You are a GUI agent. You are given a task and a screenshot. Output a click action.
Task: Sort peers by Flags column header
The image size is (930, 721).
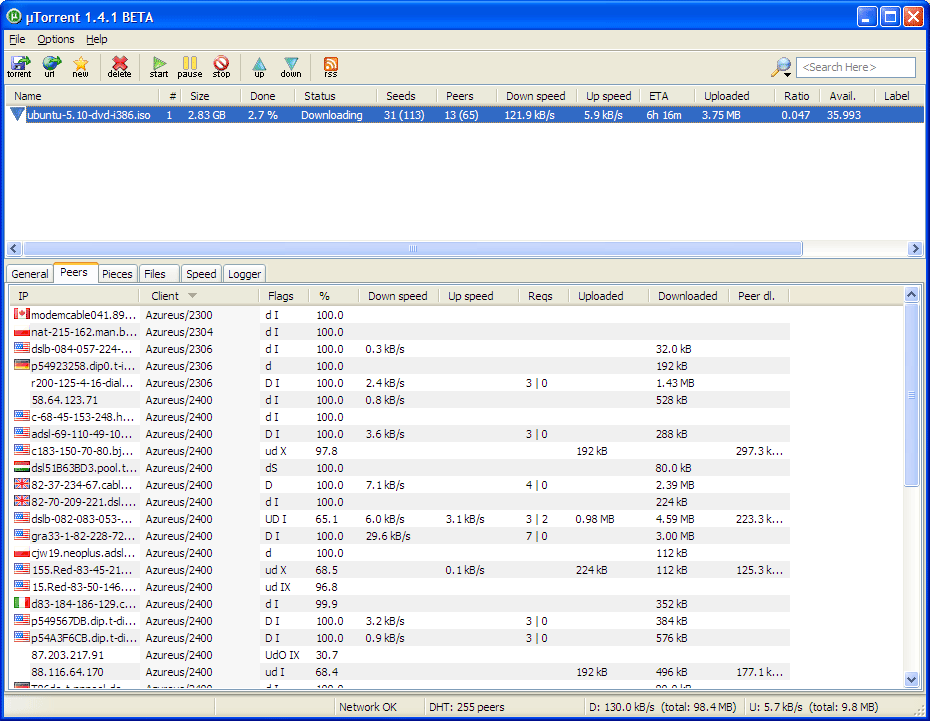pos(284,296)
